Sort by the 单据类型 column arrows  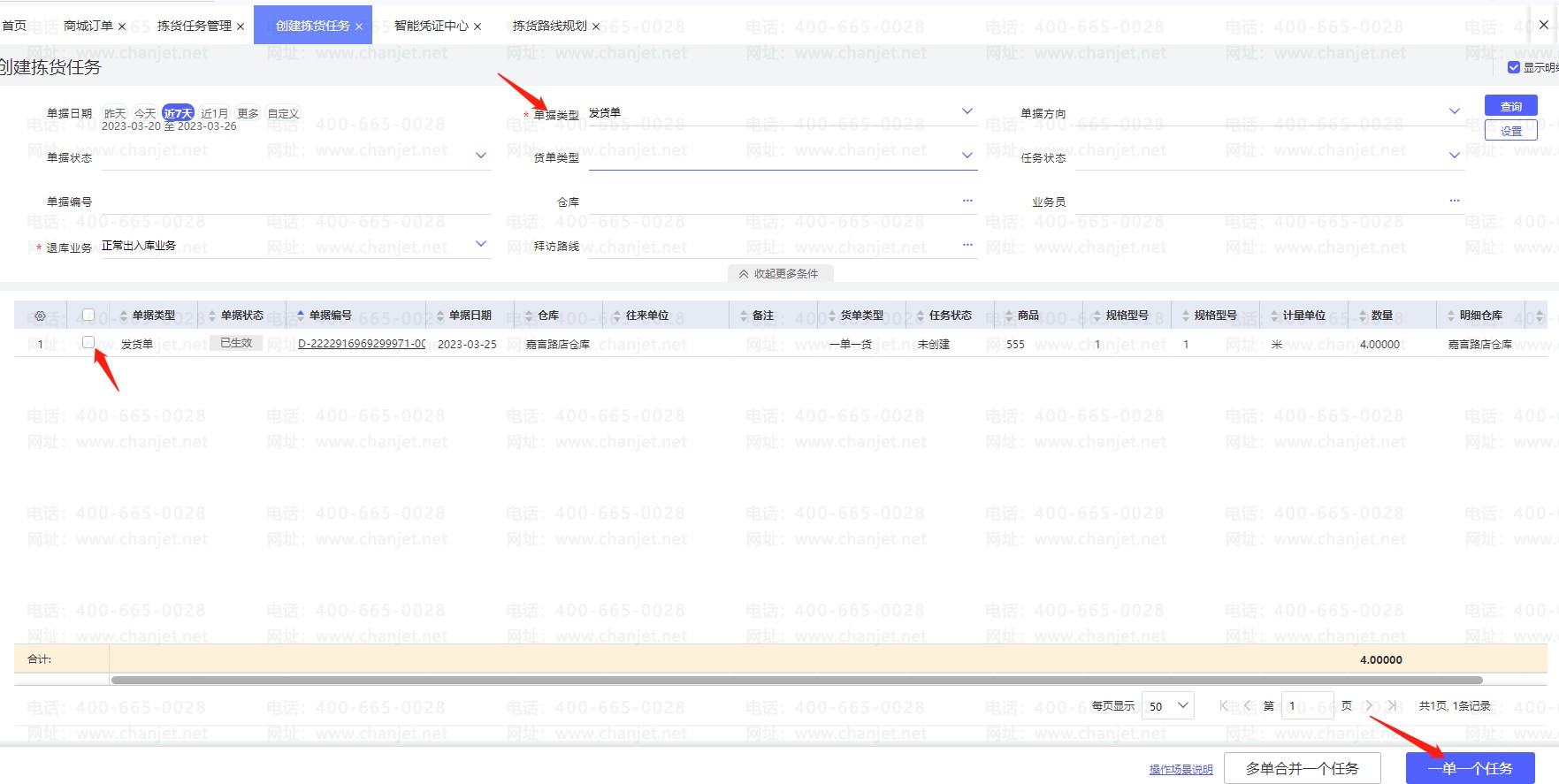click(x=123, y=316)
